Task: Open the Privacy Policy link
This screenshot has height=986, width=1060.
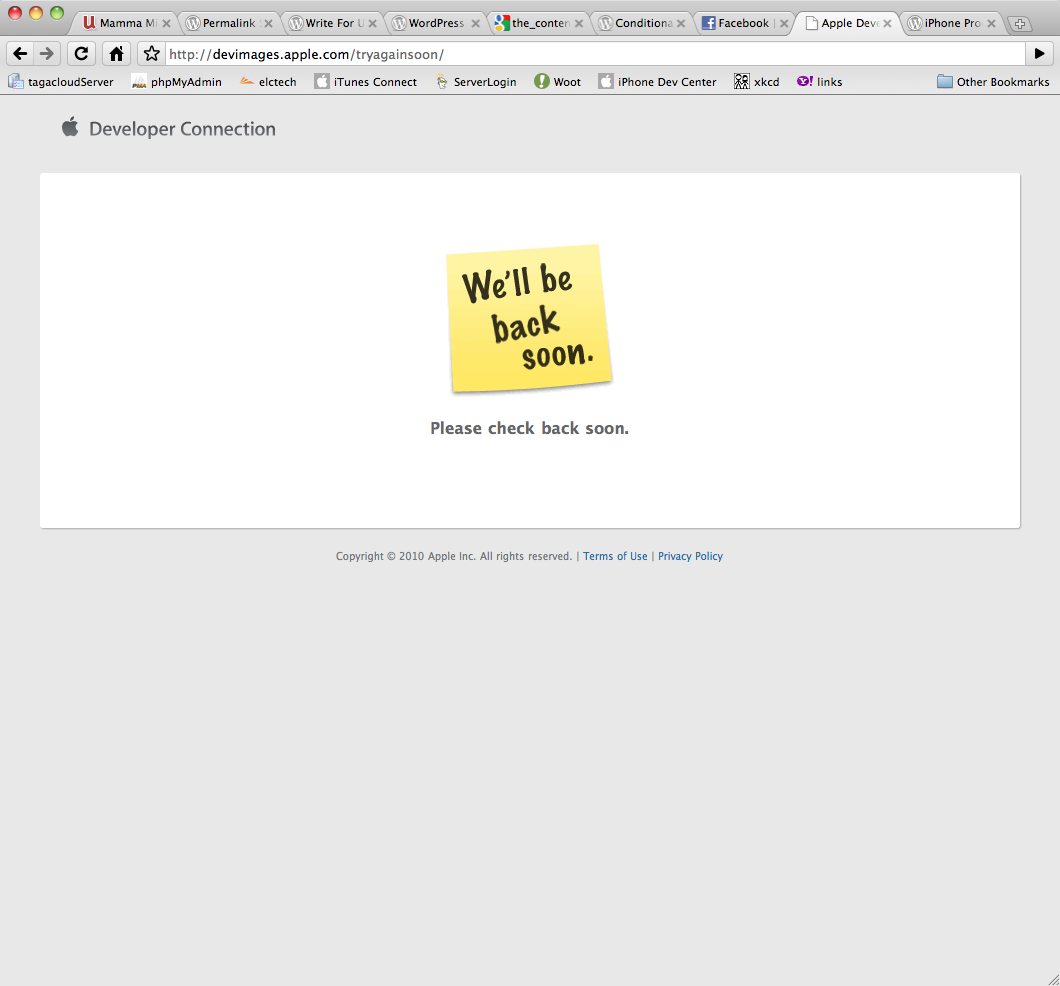Action: 690,556
